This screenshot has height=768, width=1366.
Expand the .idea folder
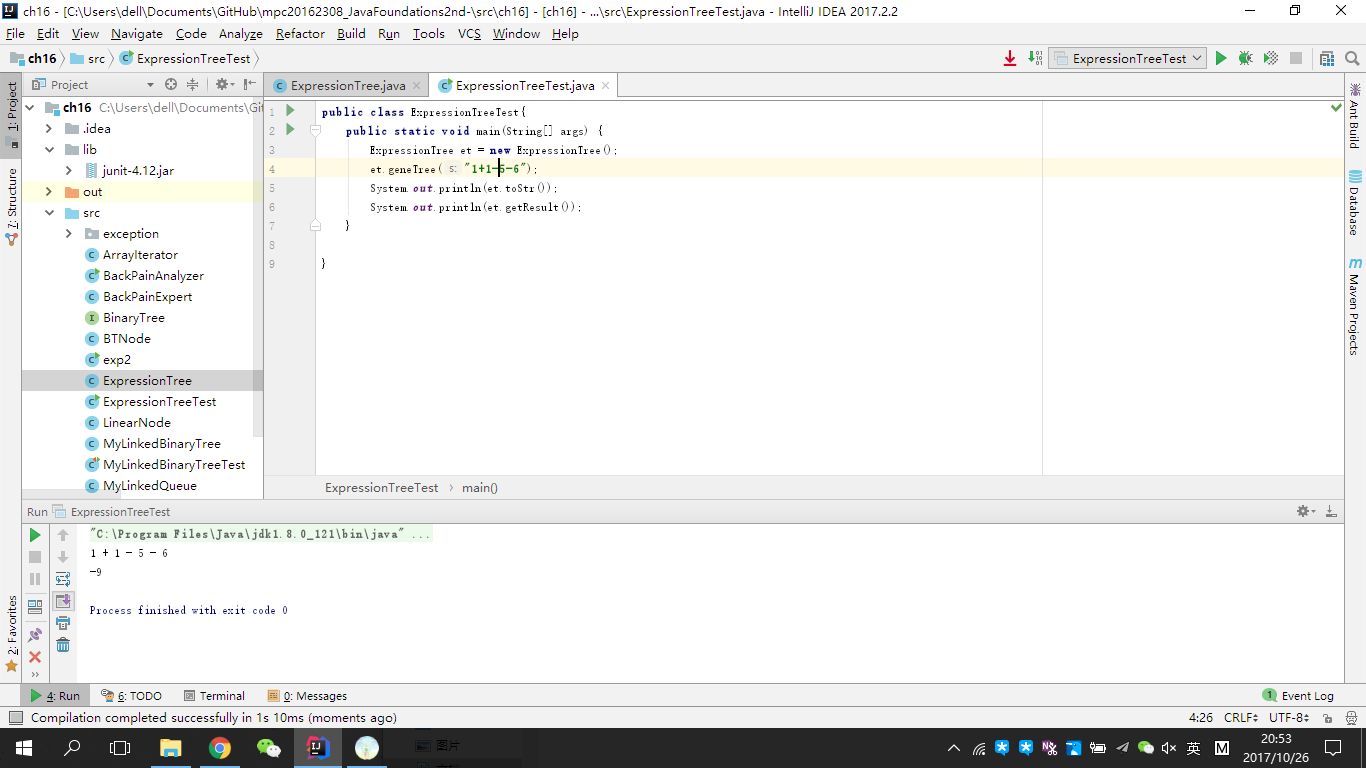[x=49, y=128]
